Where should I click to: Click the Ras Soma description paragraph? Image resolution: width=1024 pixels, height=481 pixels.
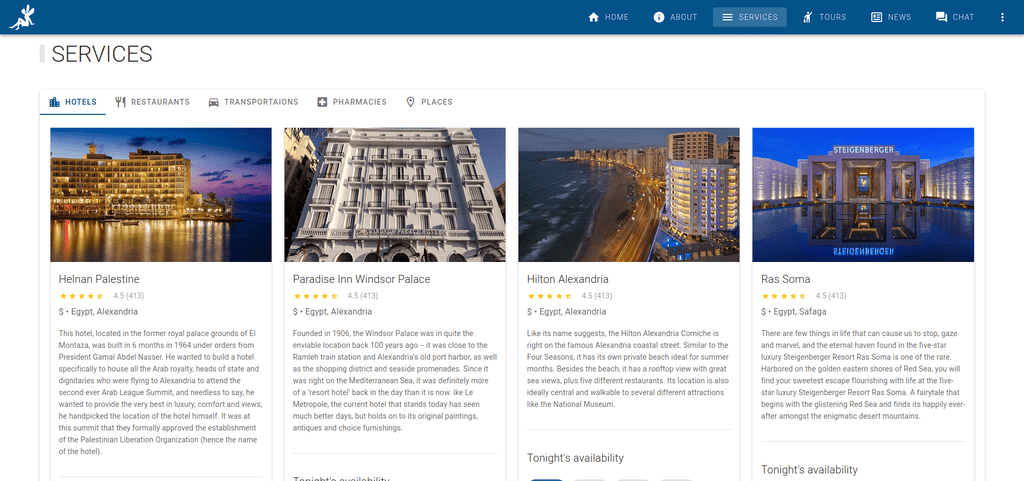click(863, 375)
